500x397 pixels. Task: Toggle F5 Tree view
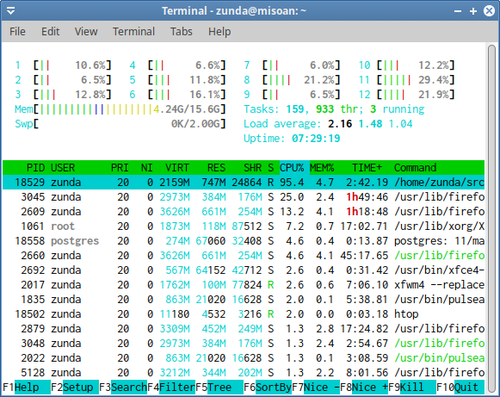(219, 387)
